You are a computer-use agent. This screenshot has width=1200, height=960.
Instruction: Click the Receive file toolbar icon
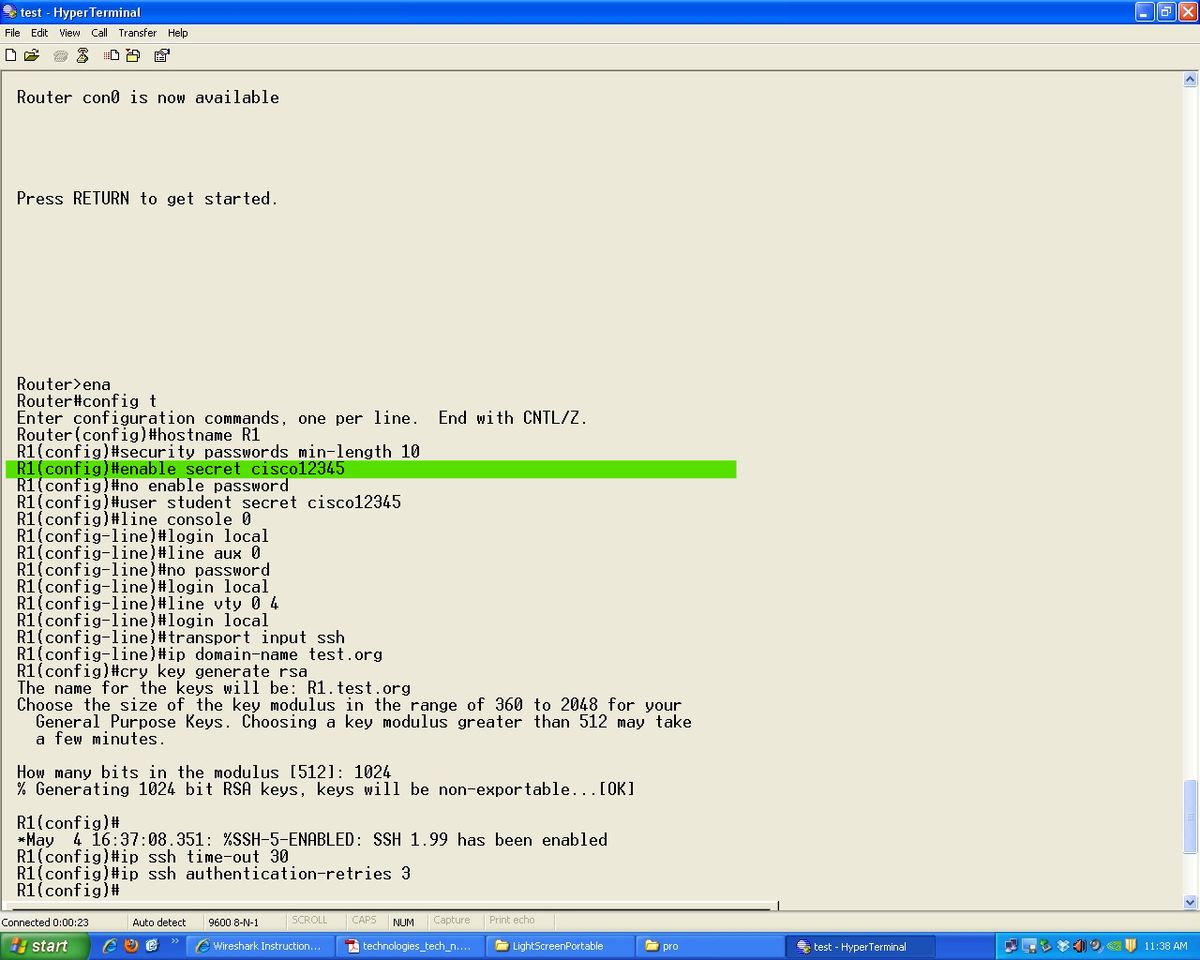(132, 56)
